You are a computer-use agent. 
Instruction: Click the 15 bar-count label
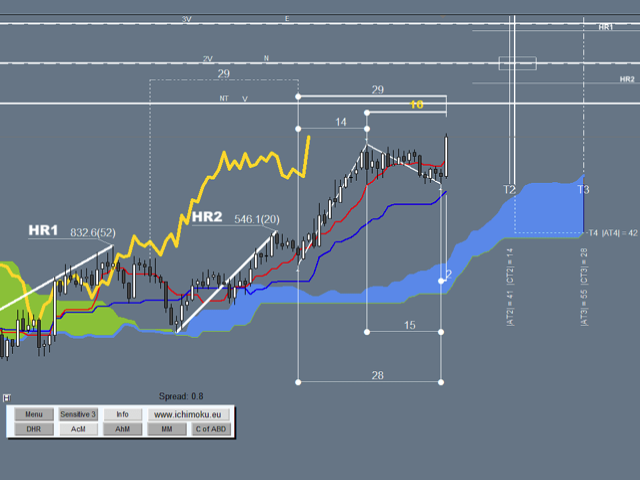pyautogui.click(x=409, y=325)
